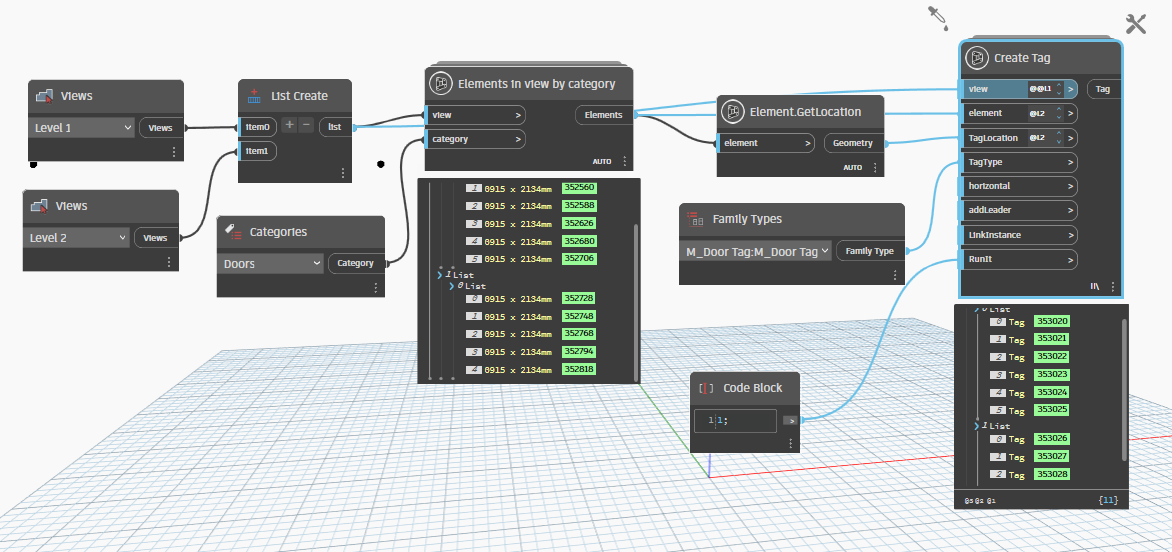Image resolution: width=1172 pixels, height=552 pixels.
Task: Open the Doors category dropdown
Action: [270, 264]
